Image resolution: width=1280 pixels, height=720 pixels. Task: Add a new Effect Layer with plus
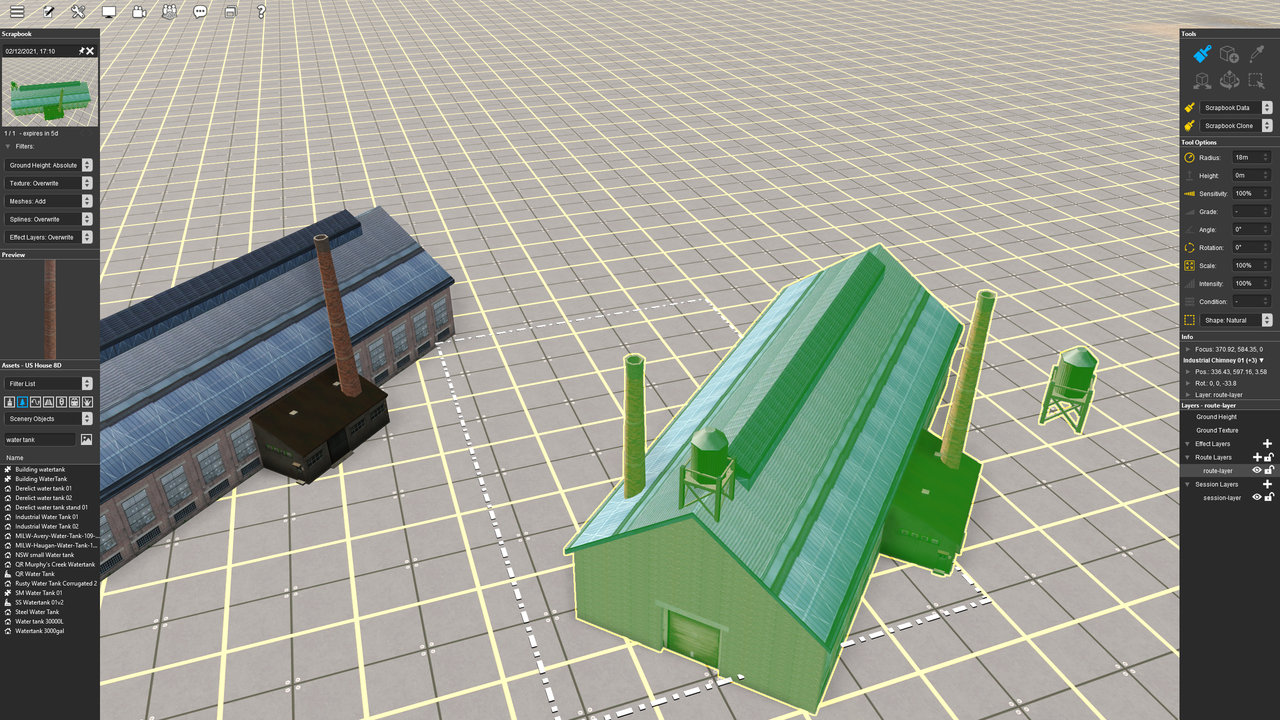click(x=1268, y=443)
